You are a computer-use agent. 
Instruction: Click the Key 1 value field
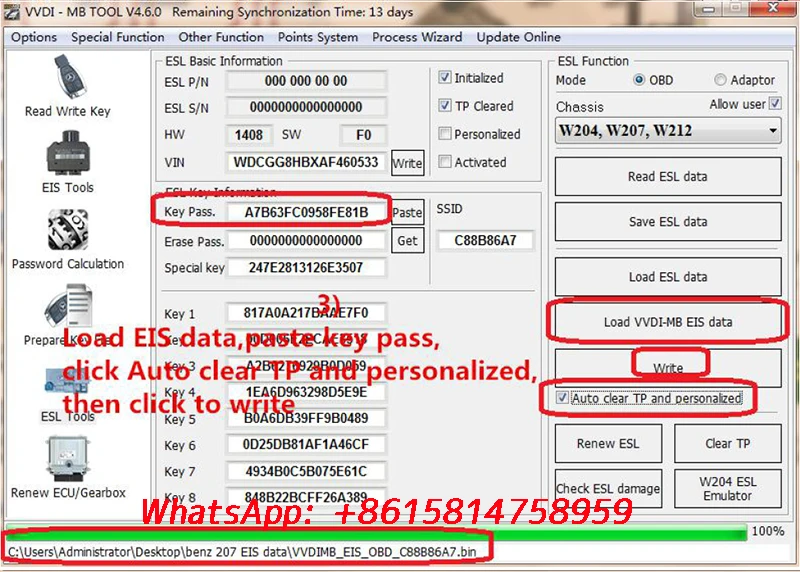pos(306,312)
